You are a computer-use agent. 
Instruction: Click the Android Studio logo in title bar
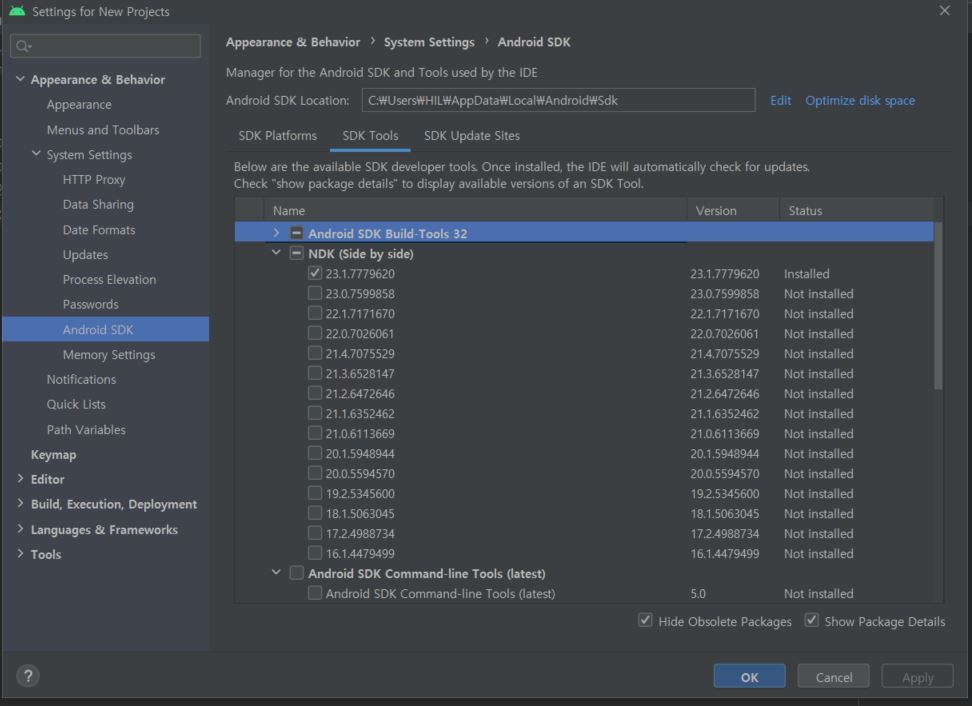17,11
